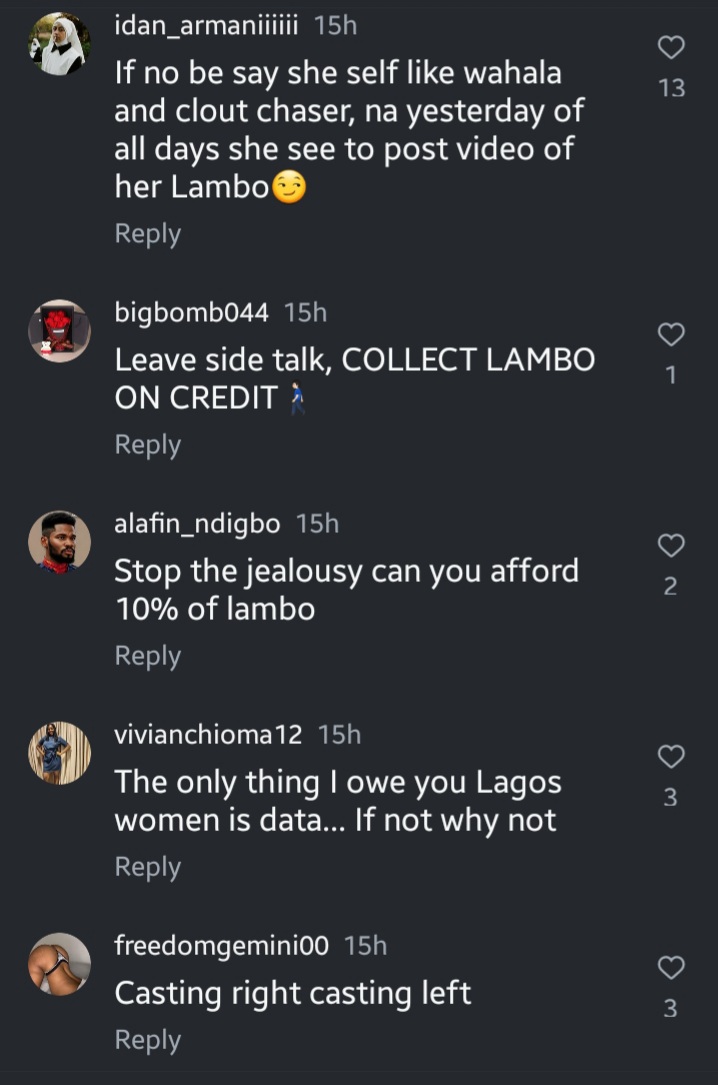
Task: Open username bigbomb044
Action: click(x=191, y=313)
